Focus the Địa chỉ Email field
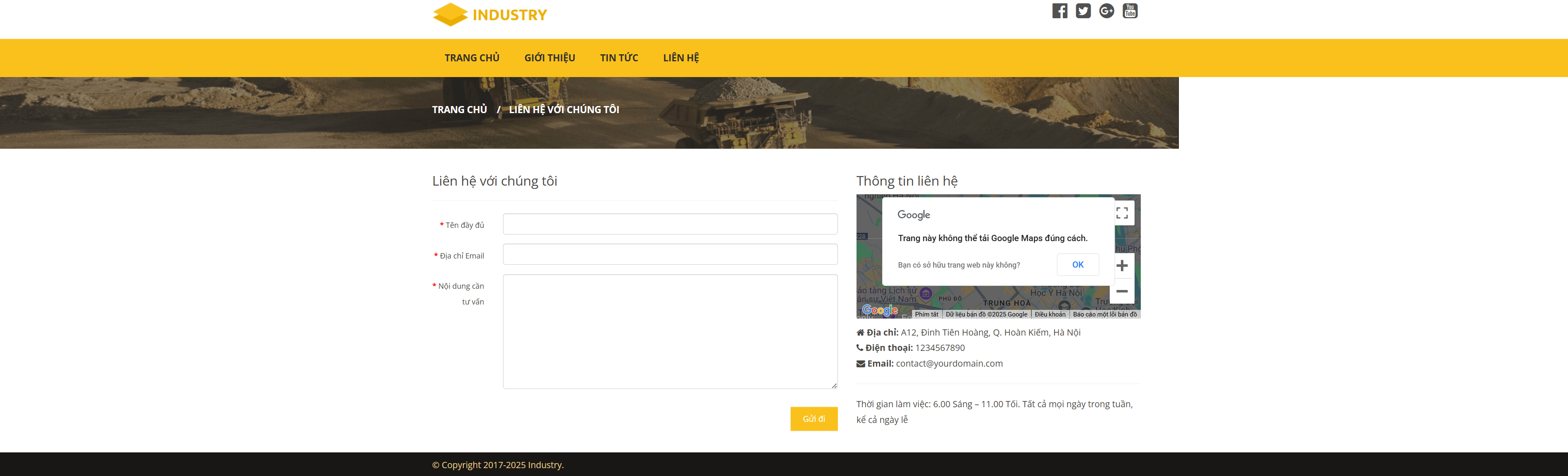 (x=670, y=254)
